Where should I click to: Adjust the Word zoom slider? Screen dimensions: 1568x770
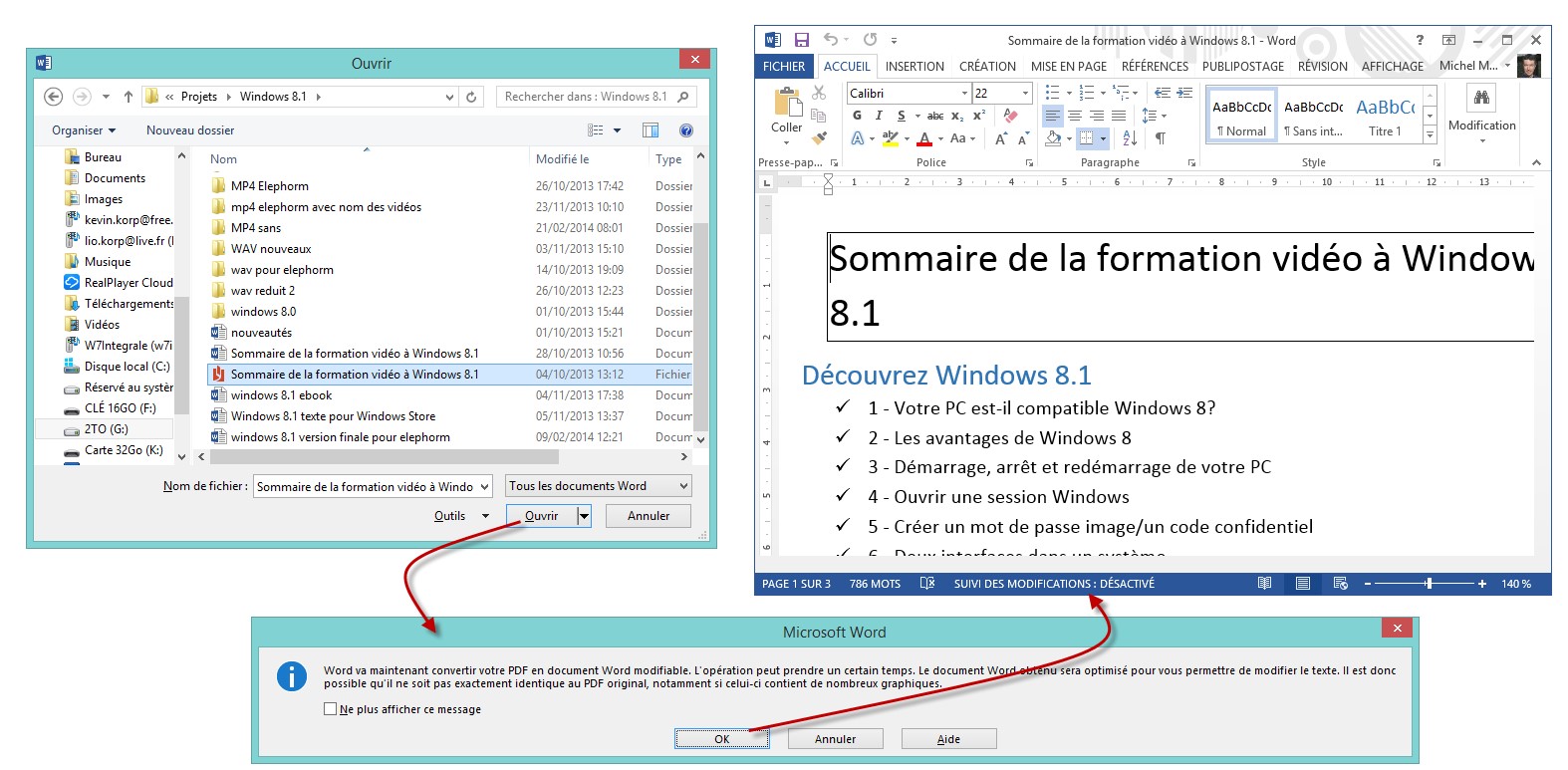pyautogui.click(x=1429, y=584)
